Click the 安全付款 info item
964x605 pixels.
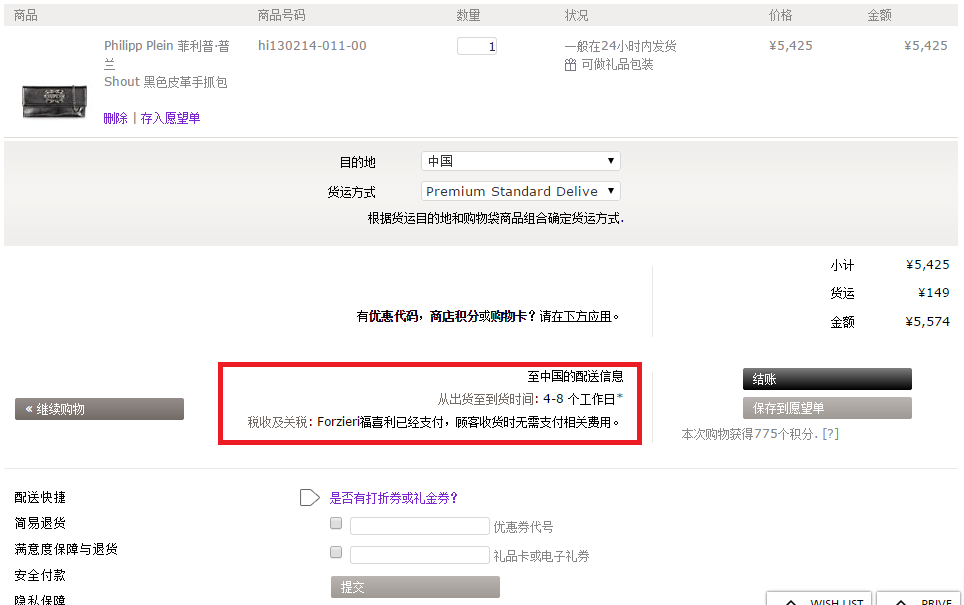[x=40, y=575]
